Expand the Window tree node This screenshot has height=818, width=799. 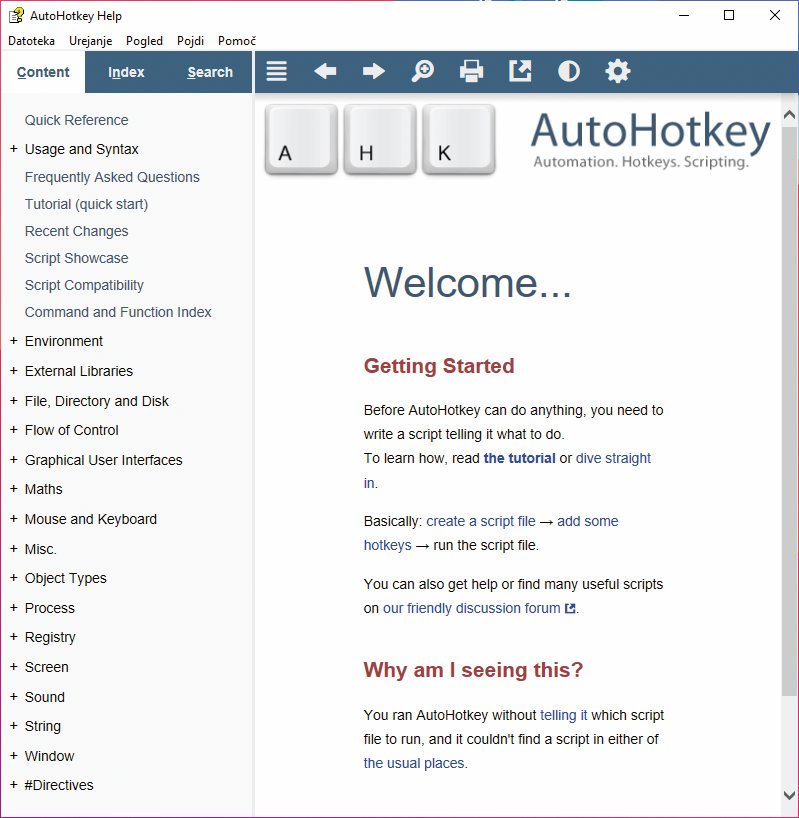tap(14, 755)
